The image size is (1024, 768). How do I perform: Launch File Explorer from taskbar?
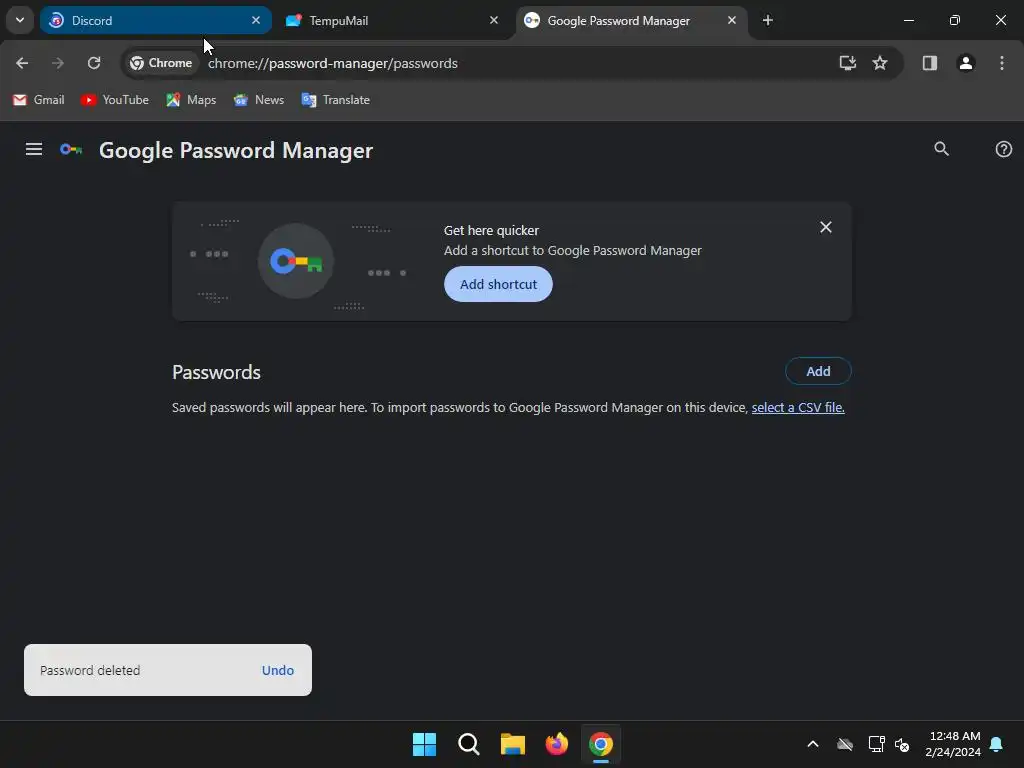(x=513, y=744)
